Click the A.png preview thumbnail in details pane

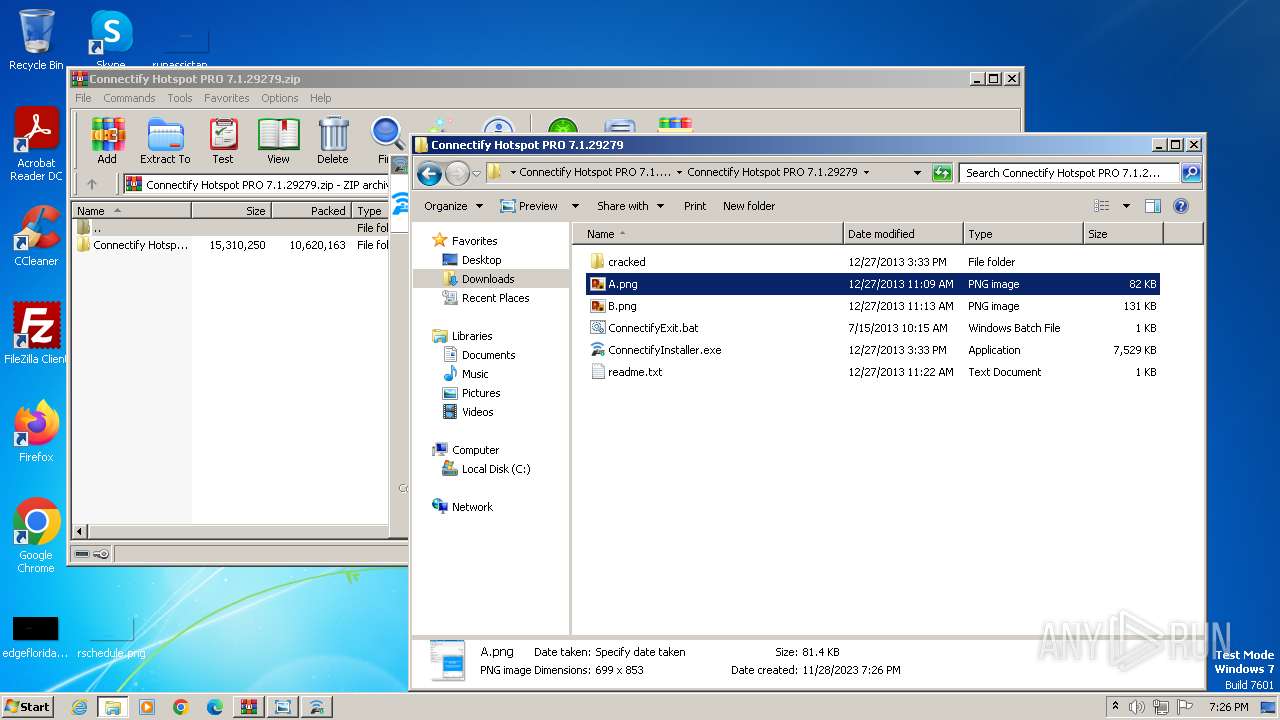[x=447, y=661]
